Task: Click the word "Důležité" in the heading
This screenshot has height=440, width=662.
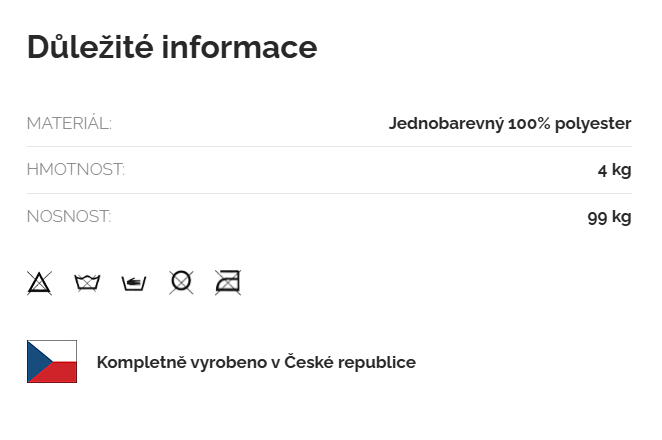Action: [x=88, y=47]
